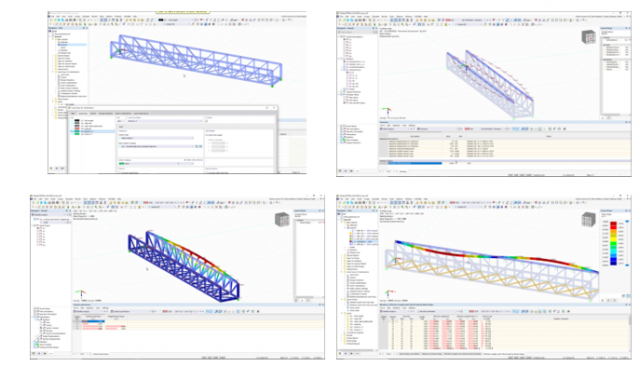Grab the upper blue handle of the legend scale

point(627,222)
